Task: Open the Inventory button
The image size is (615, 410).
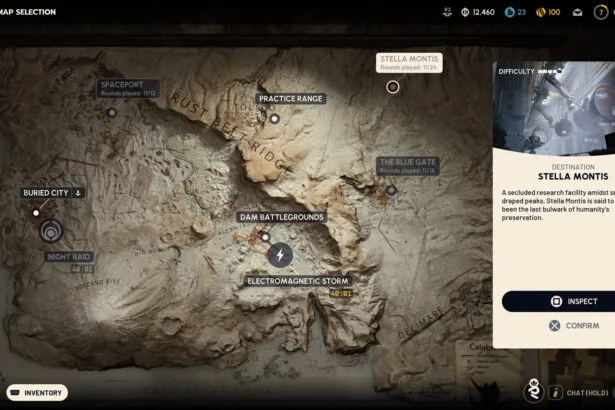Action: click(37, 393)
